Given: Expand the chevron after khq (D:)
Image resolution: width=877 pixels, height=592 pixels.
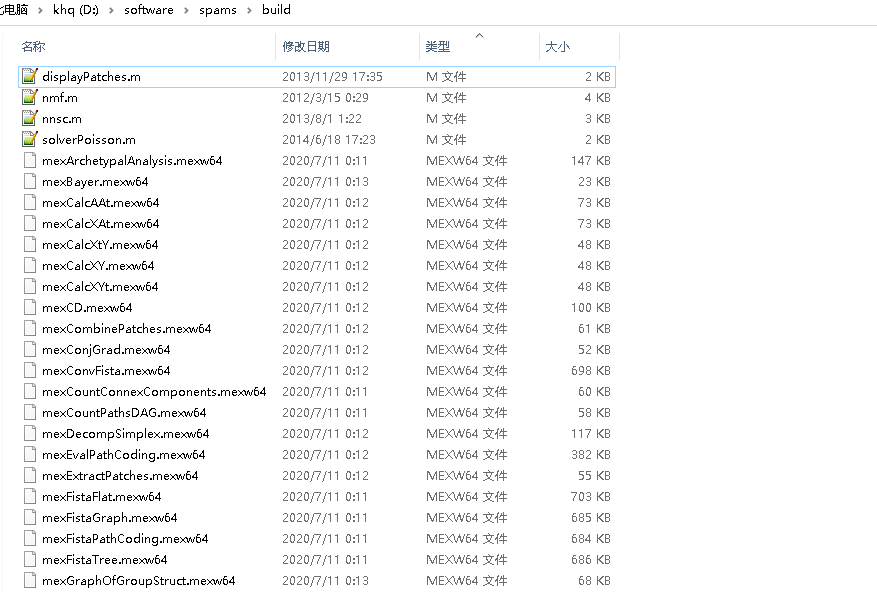Looking at the screenshot, I should pyautogui.click(x=111, y=10).
